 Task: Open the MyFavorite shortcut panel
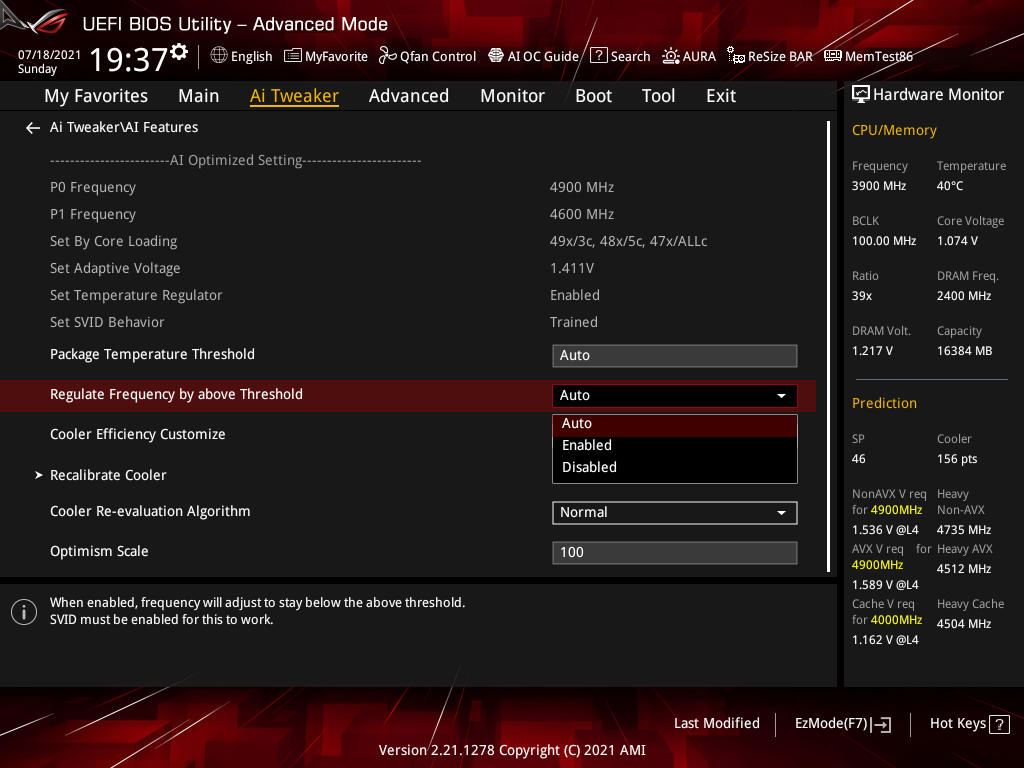click(326, 56)
